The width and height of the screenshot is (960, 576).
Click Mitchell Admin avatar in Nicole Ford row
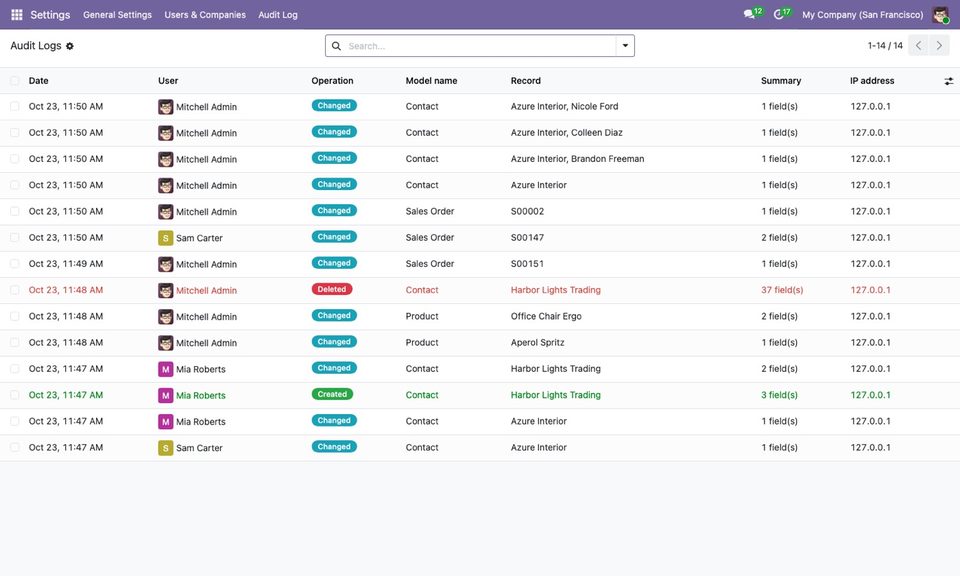coord(165,107)
